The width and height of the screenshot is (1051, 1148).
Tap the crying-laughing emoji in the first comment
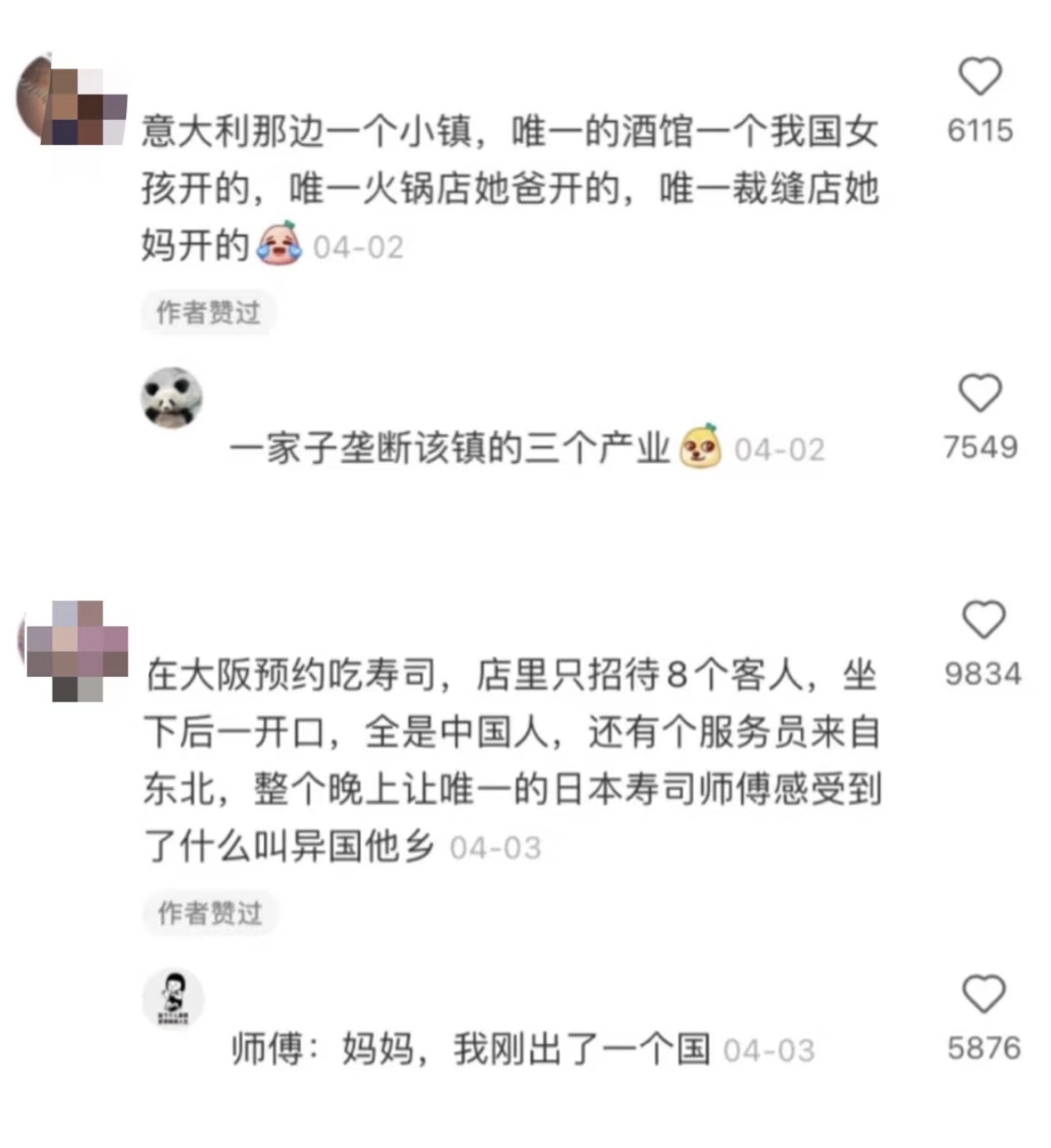coord(280,244)
